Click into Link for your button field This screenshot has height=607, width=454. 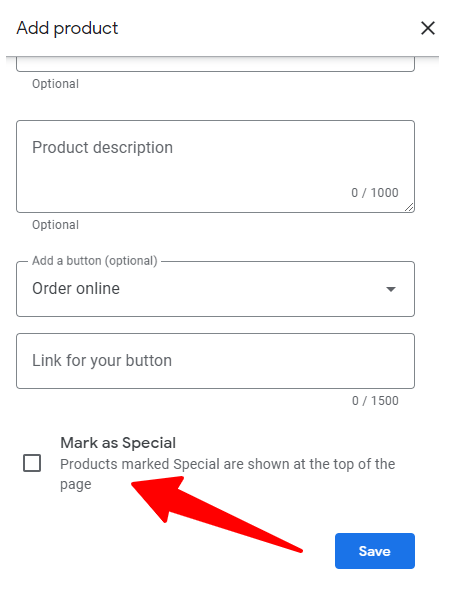[x=215, y=361]
